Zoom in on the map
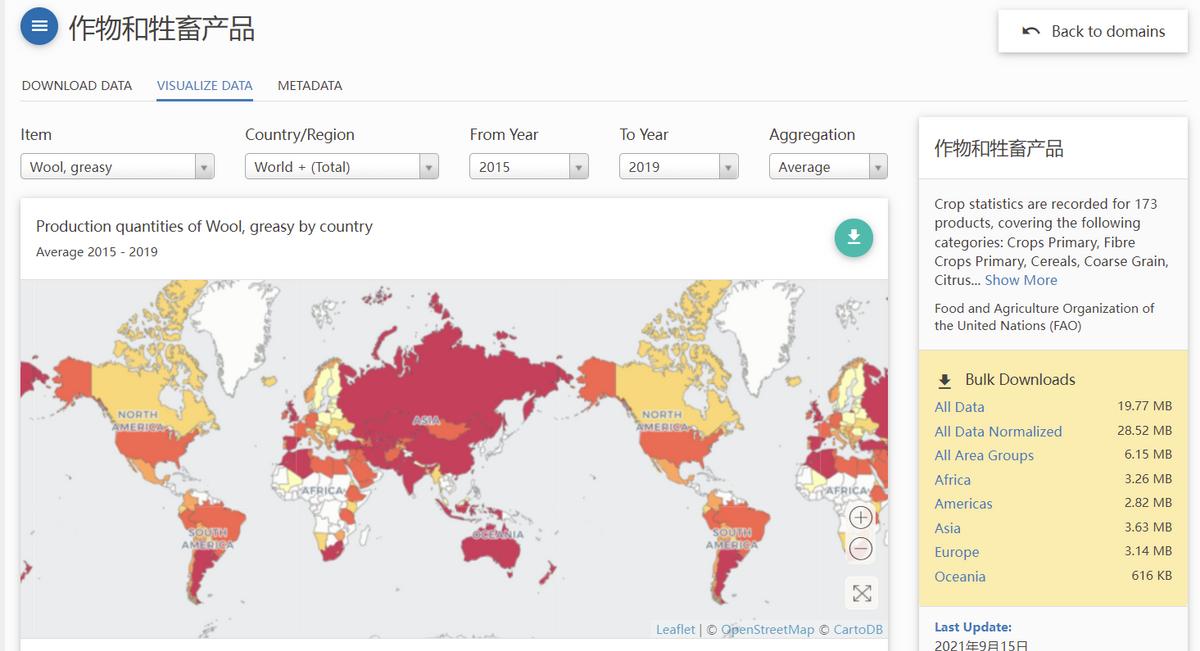Image resolution: width=1200 pixels, height=651 pixels. 860,517
